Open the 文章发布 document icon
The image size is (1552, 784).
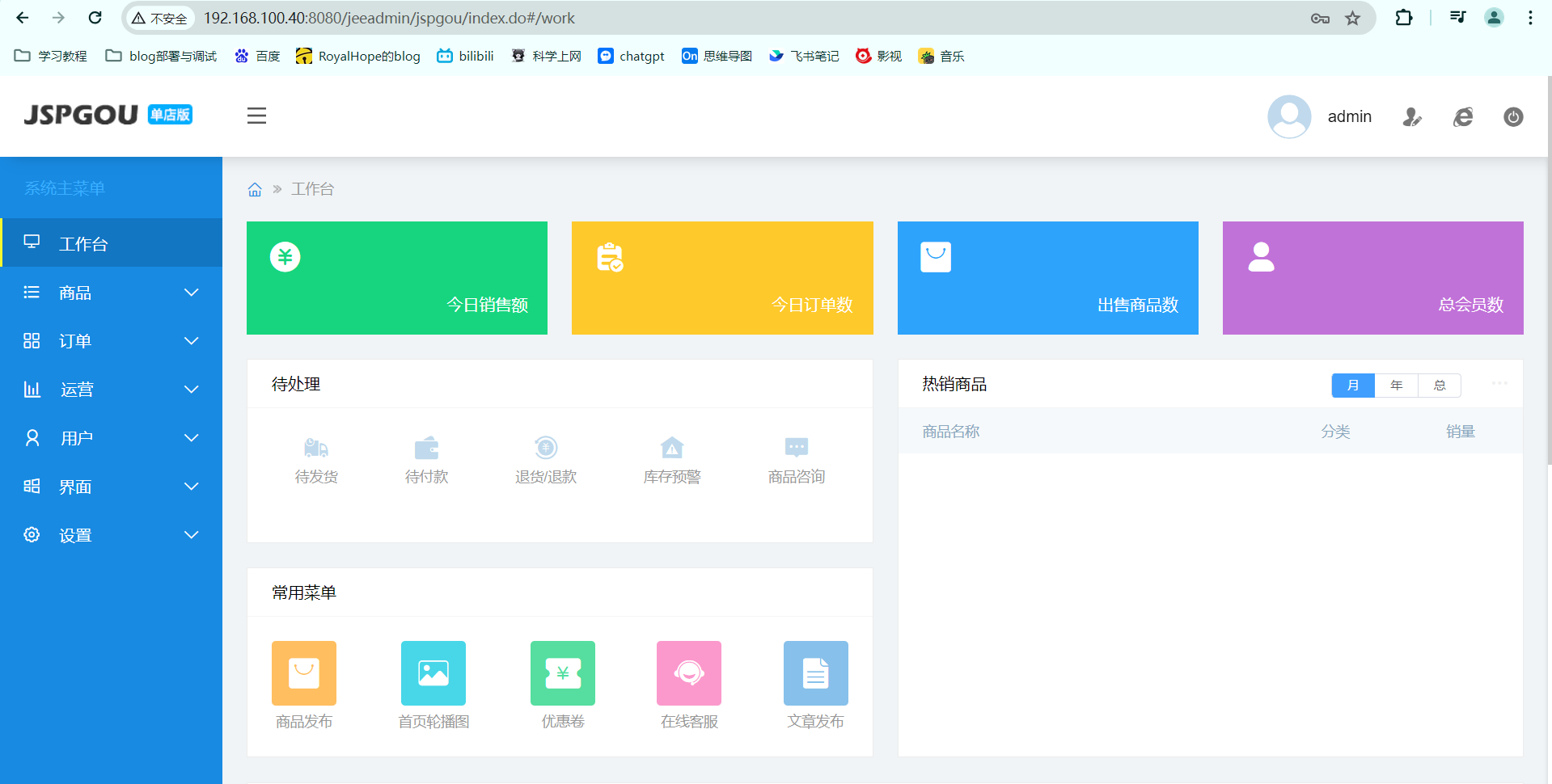[x=815, y=673]
